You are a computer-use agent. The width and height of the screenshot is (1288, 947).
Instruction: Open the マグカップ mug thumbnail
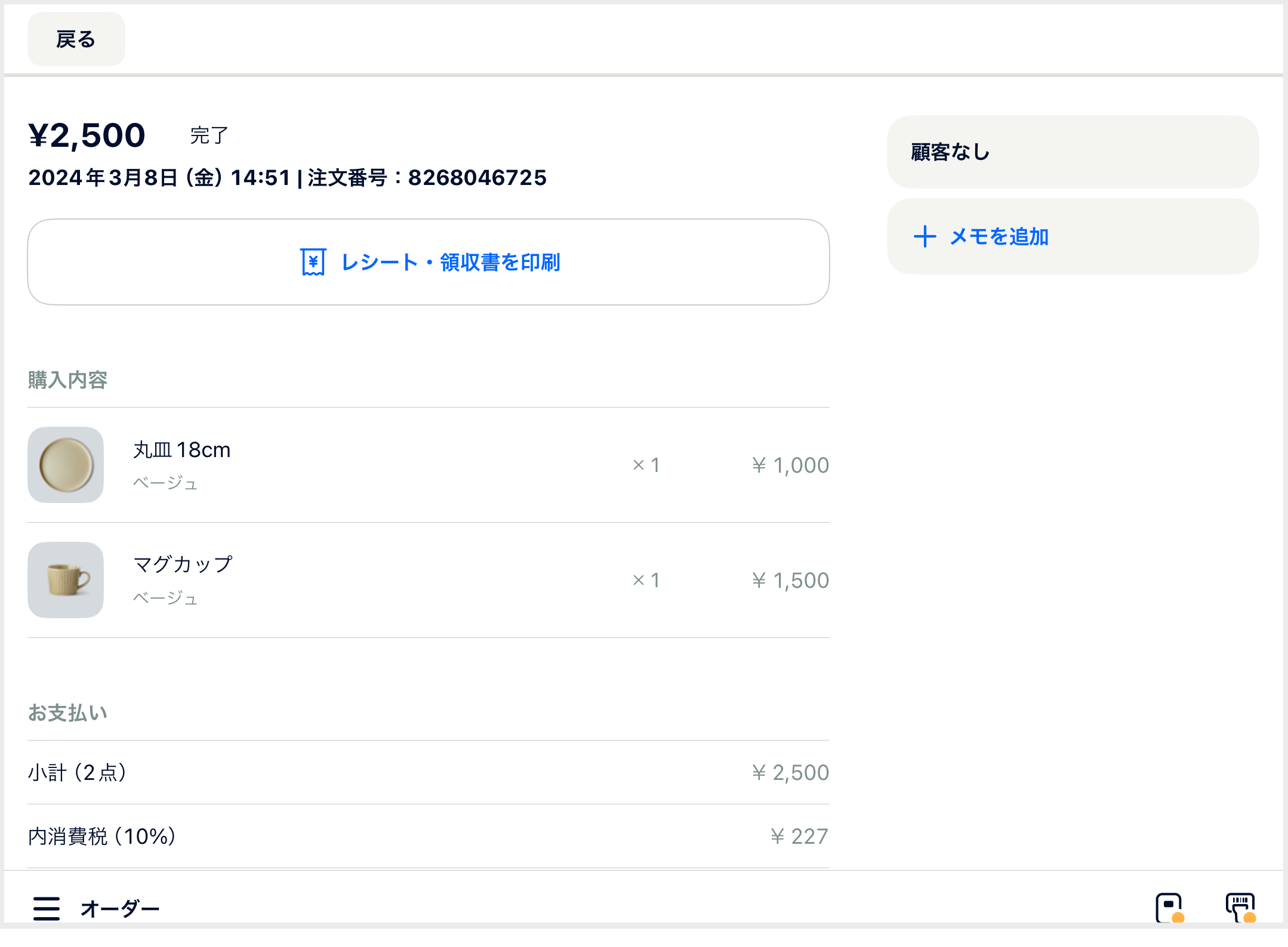66,580
